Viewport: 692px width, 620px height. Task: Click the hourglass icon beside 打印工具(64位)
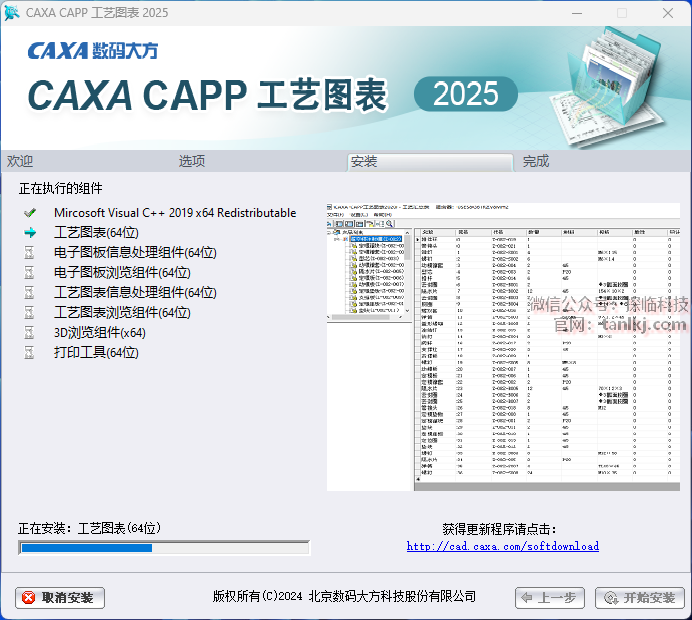click(30, 353)
